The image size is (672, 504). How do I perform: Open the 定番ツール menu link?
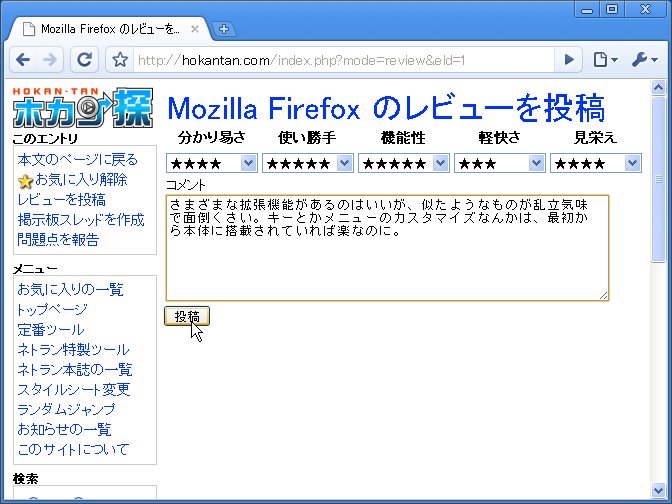pos(51,330)
